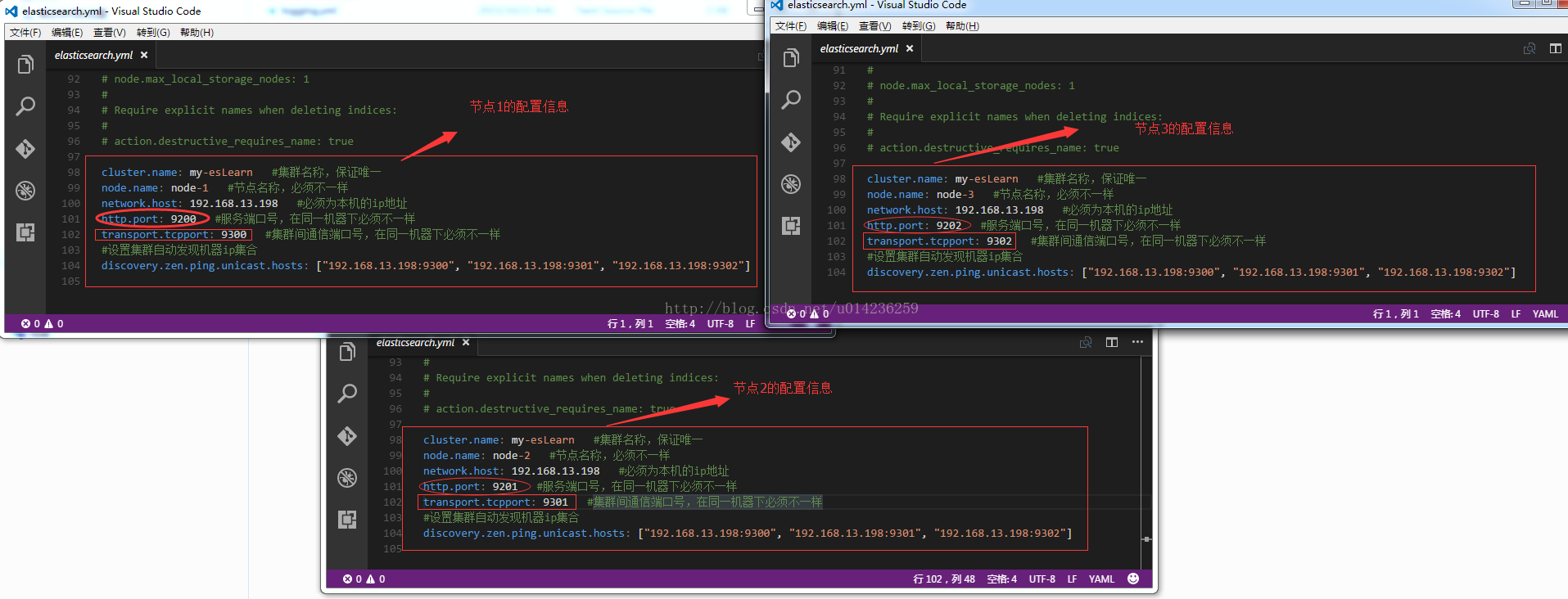The height and width of the screenshot is (599, 1568).
Task: Show Source Control in the node-1 window
Action: coord(25,148)
